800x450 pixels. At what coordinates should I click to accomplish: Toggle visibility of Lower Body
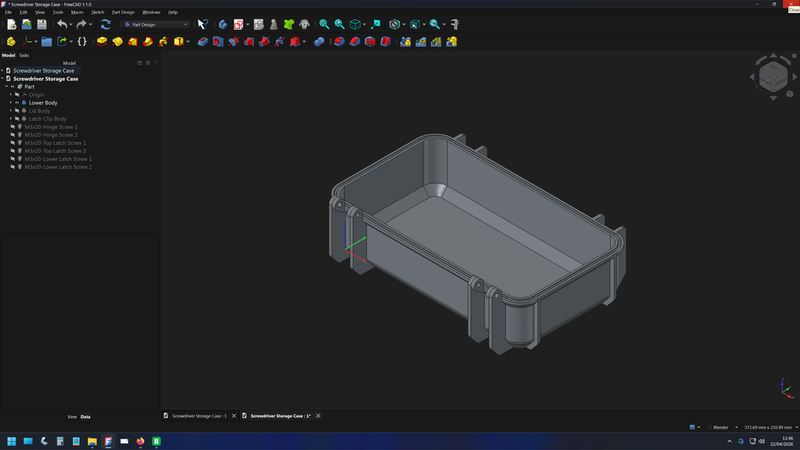pos(16,103)
